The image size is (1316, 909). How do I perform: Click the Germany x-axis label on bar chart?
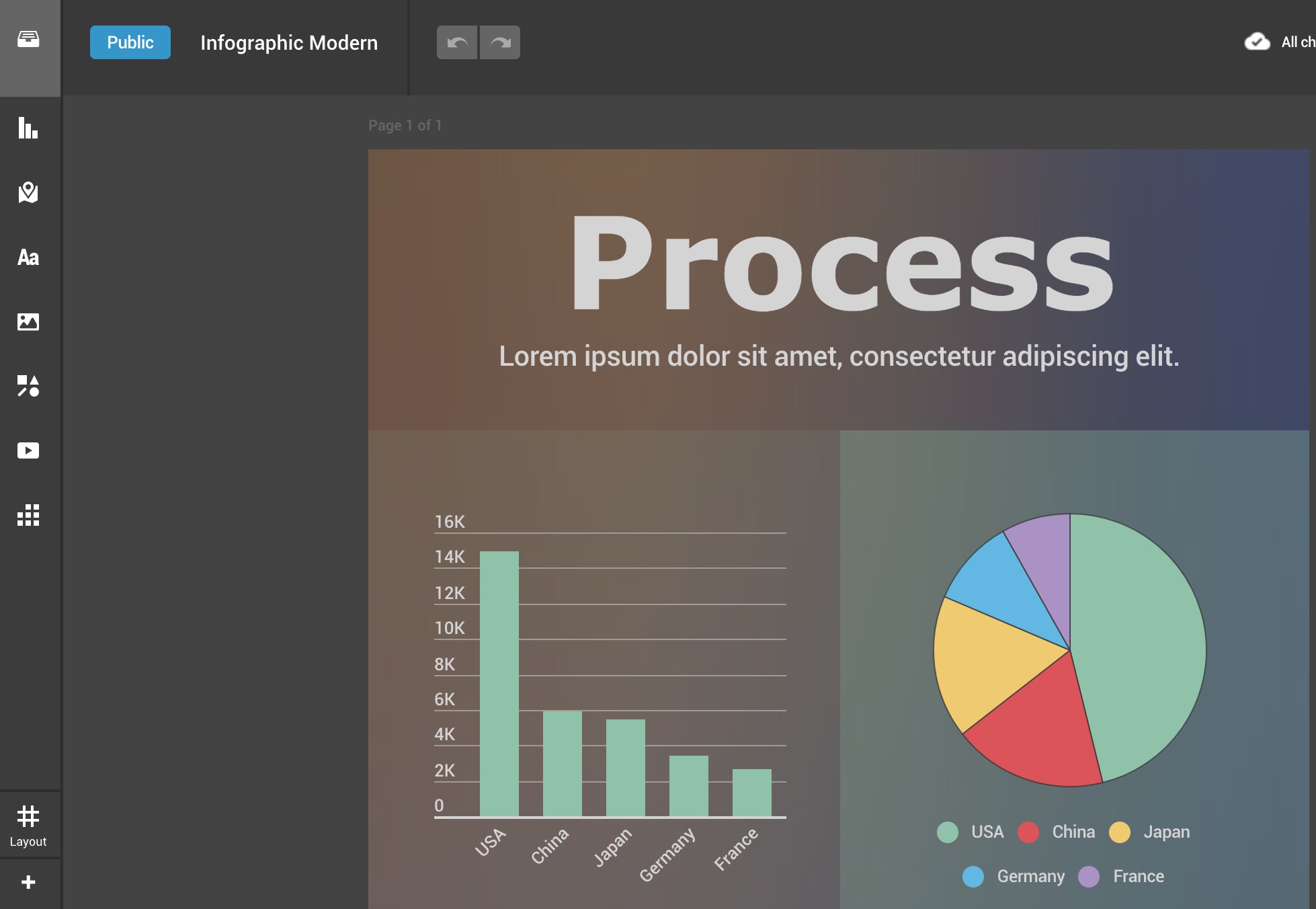[x=667, y=854]
